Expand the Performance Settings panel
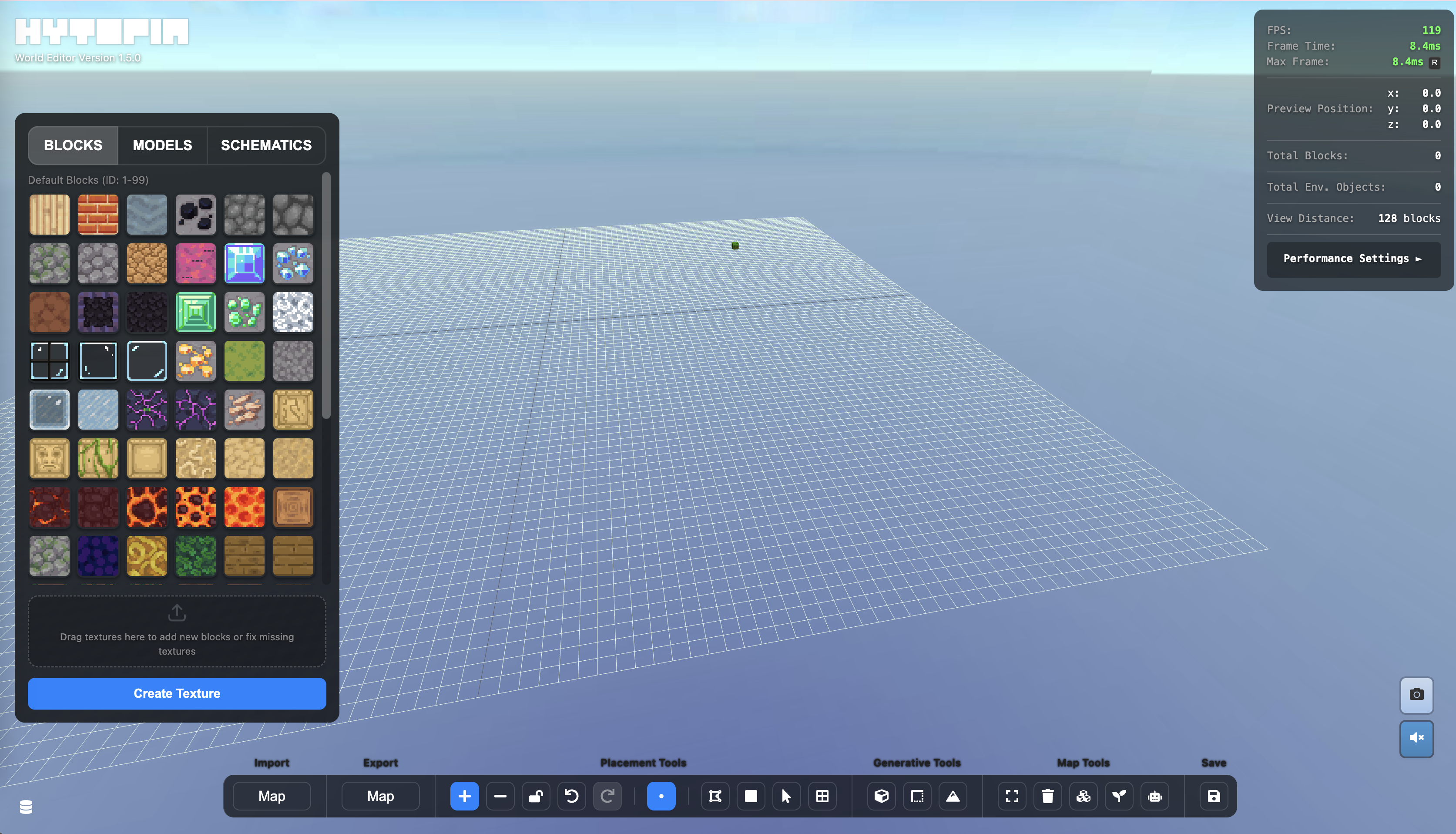 [x=1353, y=258]
